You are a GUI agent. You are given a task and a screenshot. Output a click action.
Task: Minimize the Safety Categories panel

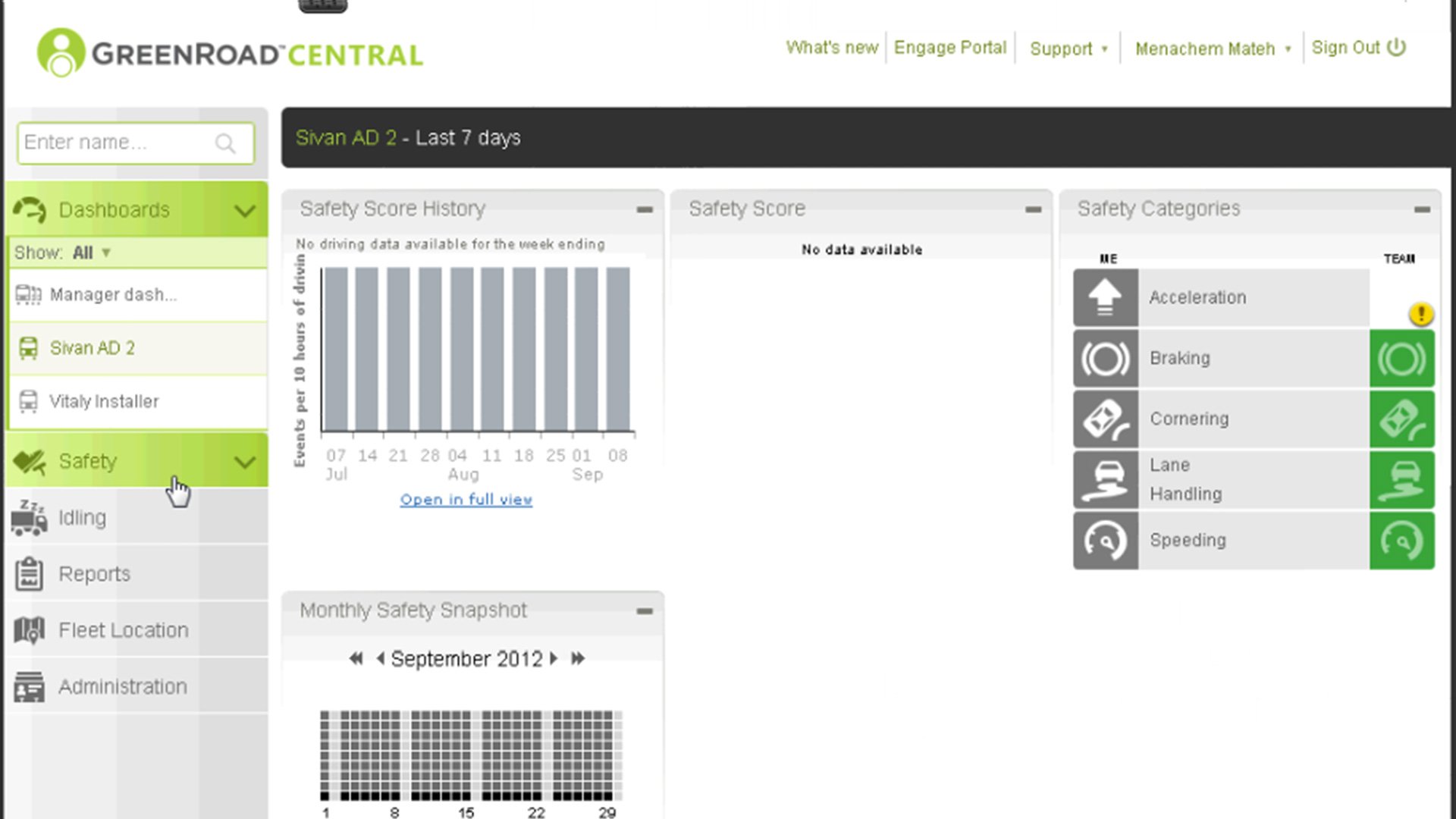1422,210
